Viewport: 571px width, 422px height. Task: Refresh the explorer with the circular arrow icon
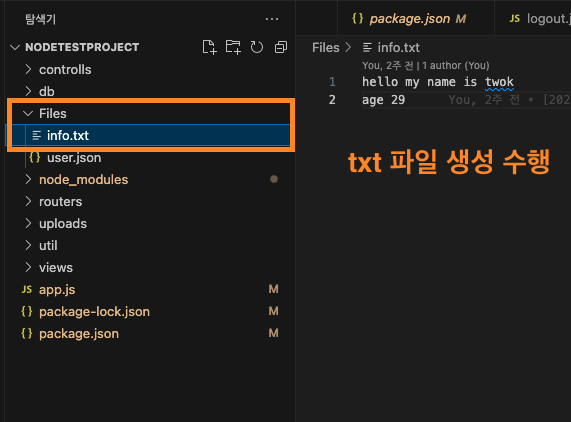pyautogui.click(x=257, y=47)
